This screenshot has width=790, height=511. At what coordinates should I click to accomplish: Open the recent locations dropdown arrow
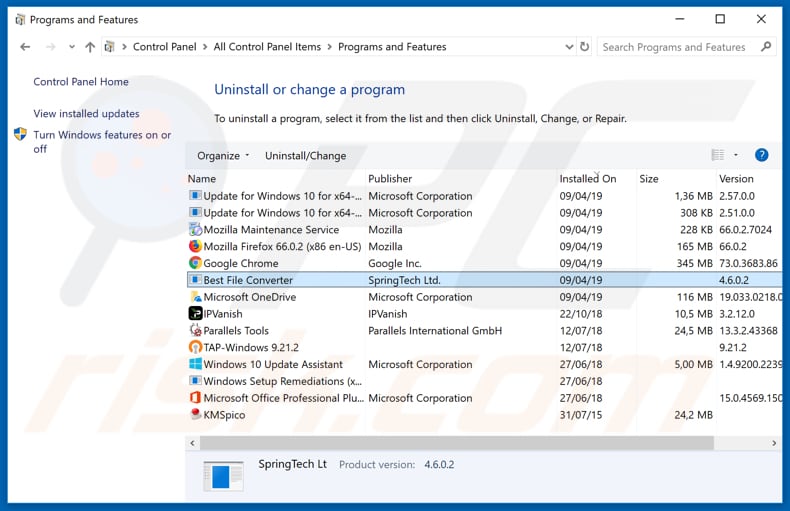tap(72, 47)
